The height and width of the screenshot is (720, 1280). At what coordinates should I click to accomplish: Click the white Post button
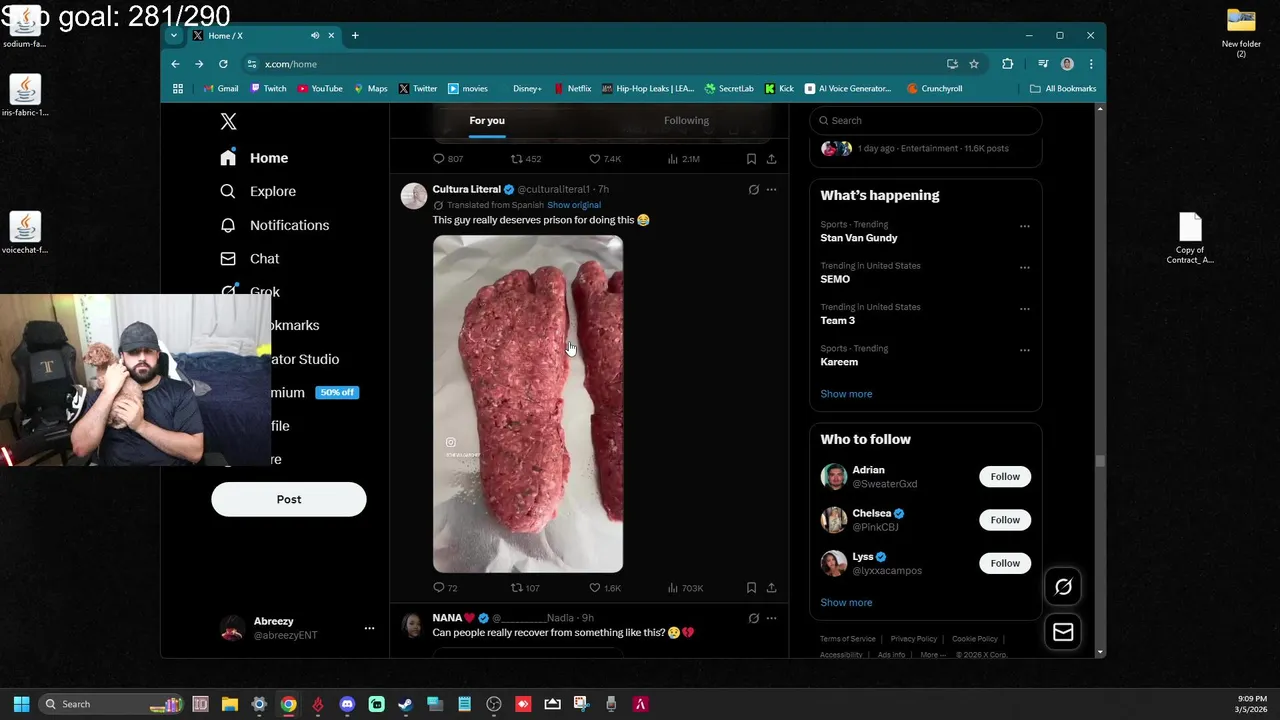[x=289, y=499]
